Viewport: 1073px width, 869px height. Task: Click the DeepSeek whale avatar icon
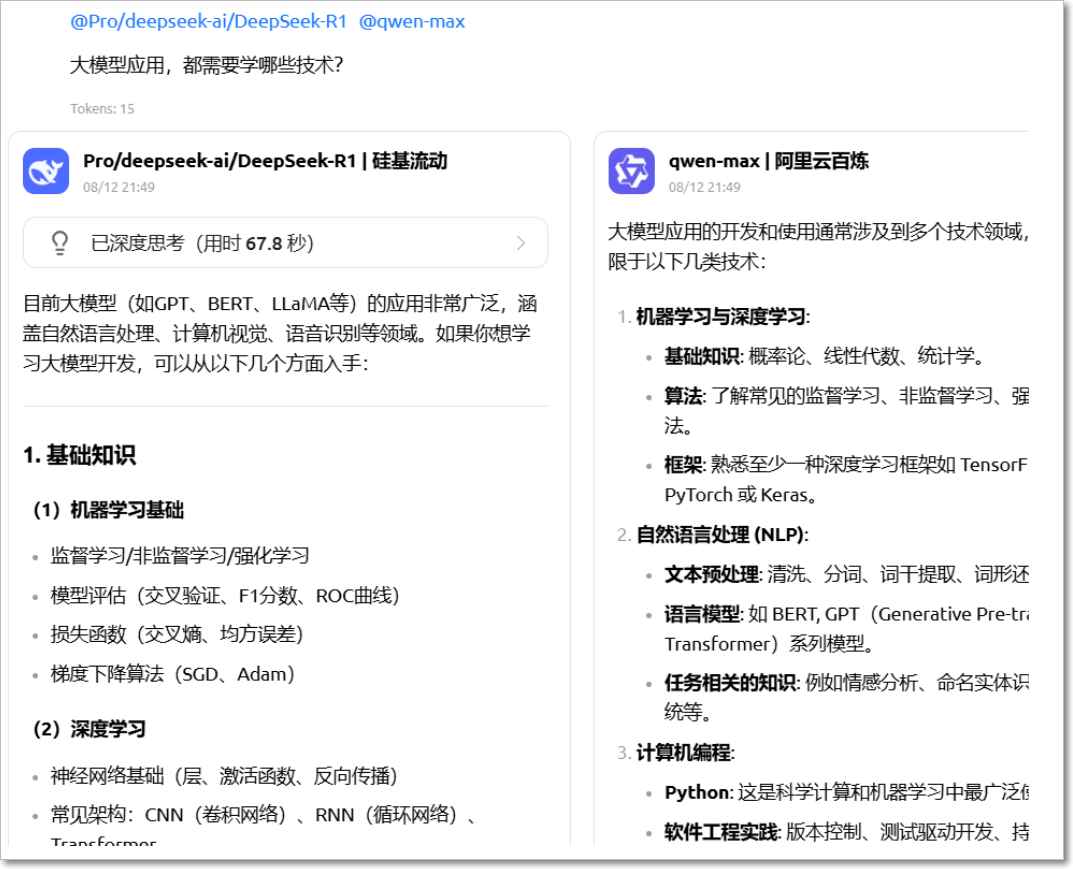(x=46, y=171)
